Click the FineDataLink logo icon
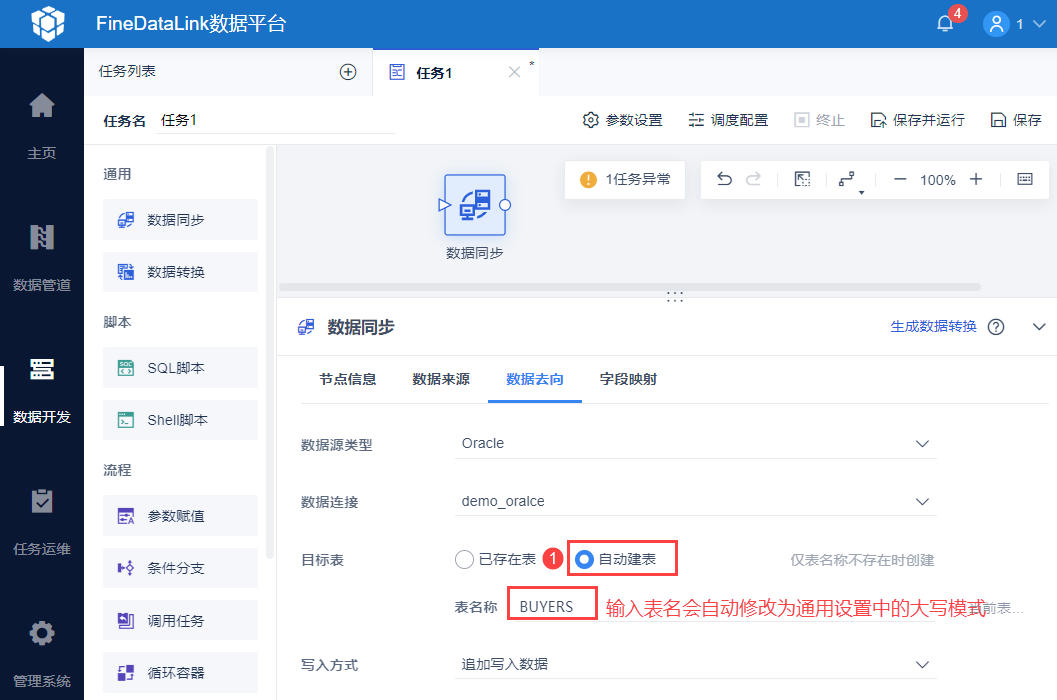The width and height of the screenshot is (1057, 700). (x=48, y=24)
